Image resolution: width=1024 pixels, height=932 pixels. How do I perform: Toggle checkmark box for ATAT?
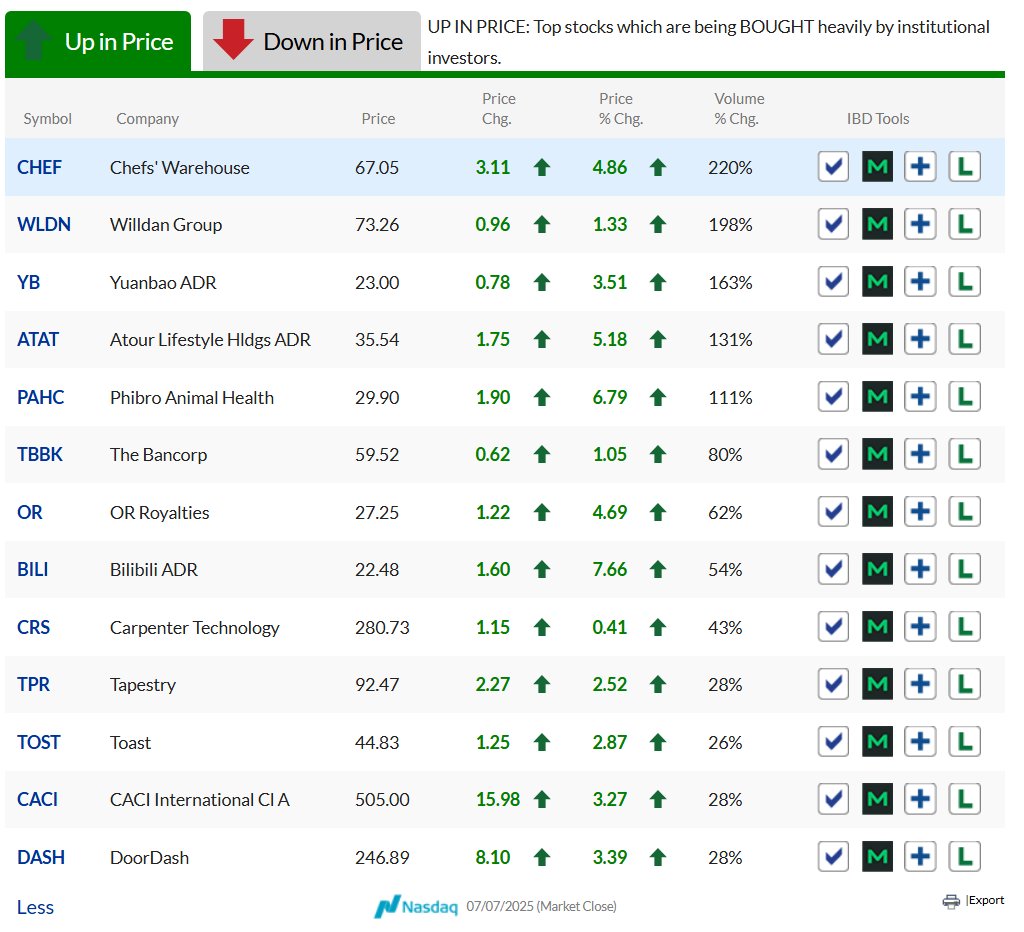coord(833,340)
